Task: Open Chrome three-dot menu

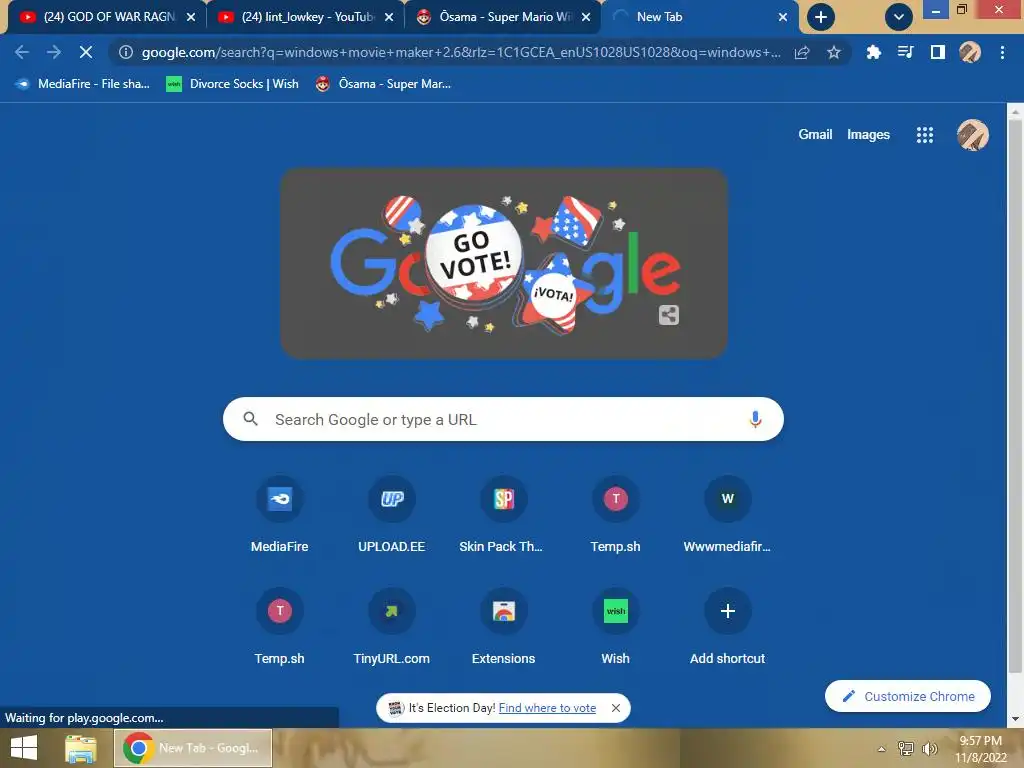Action: pos(1002,52)
